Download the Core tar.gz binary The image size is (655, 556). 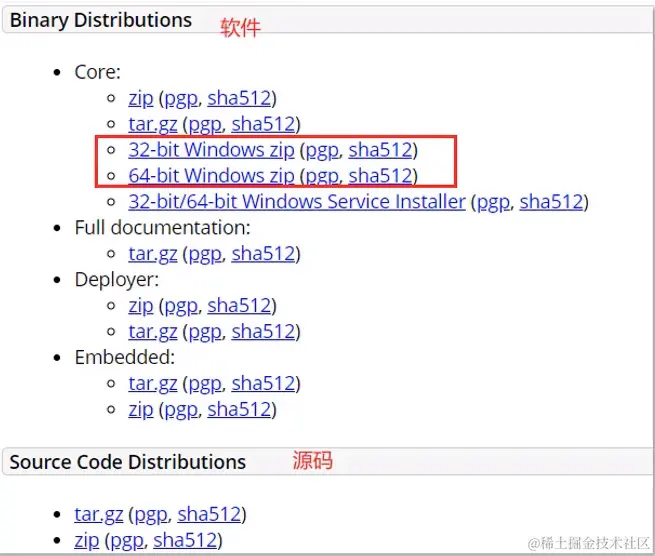[x=152, y=124]
